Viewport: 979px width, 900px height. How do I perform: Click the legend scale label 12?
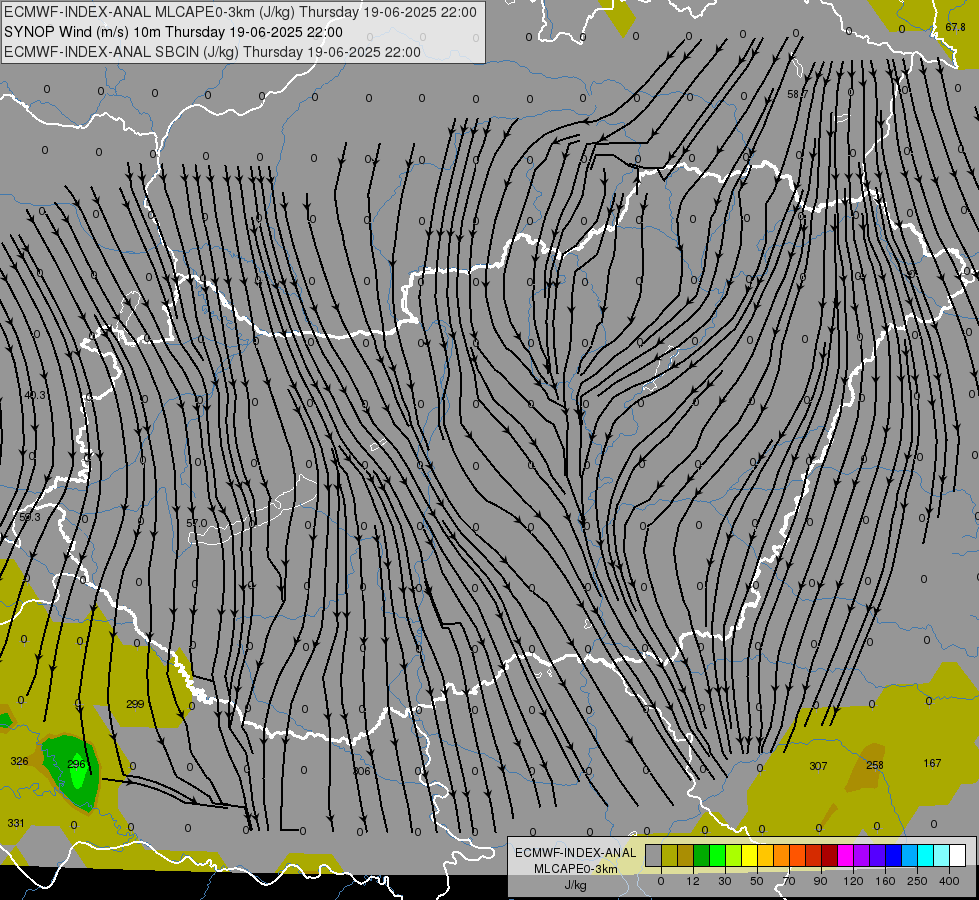pos(693,882)
